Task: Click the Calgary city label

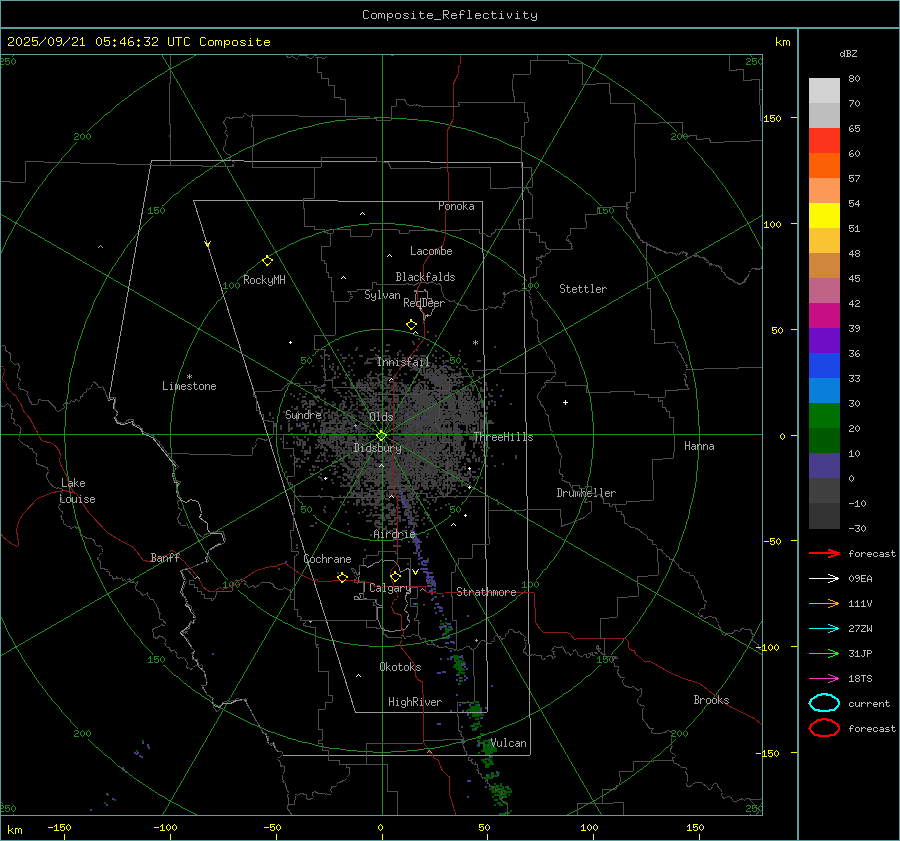Action: point(389,589)
